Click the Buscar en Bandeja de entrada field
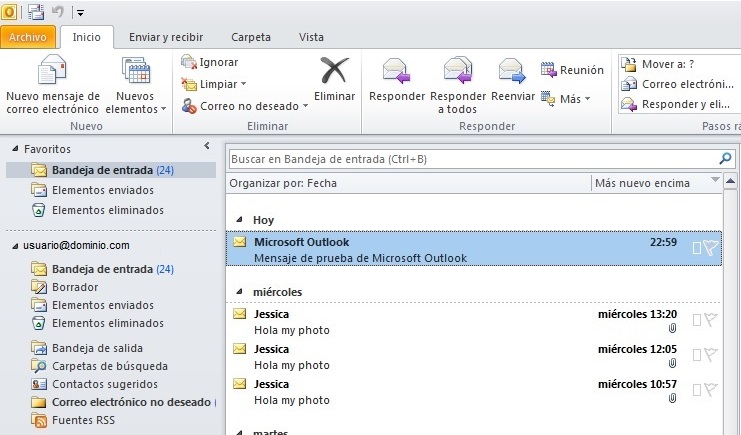The height and width of the screenshot is (435, 741). (x=470, y=159)
